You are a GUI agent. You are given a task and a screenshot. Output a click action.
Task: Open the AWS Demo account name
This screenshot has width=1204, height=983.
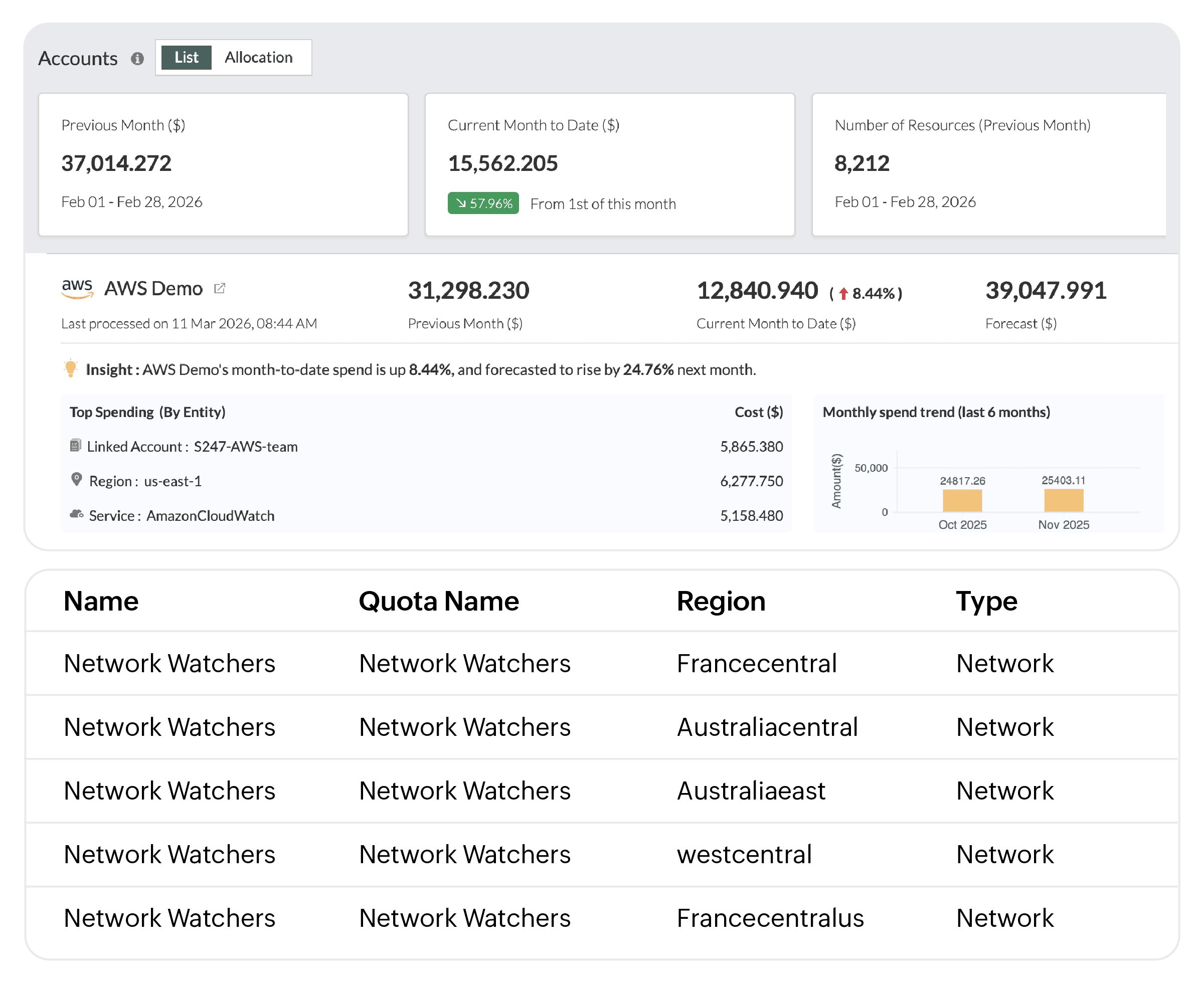click(x=153, y=289)
